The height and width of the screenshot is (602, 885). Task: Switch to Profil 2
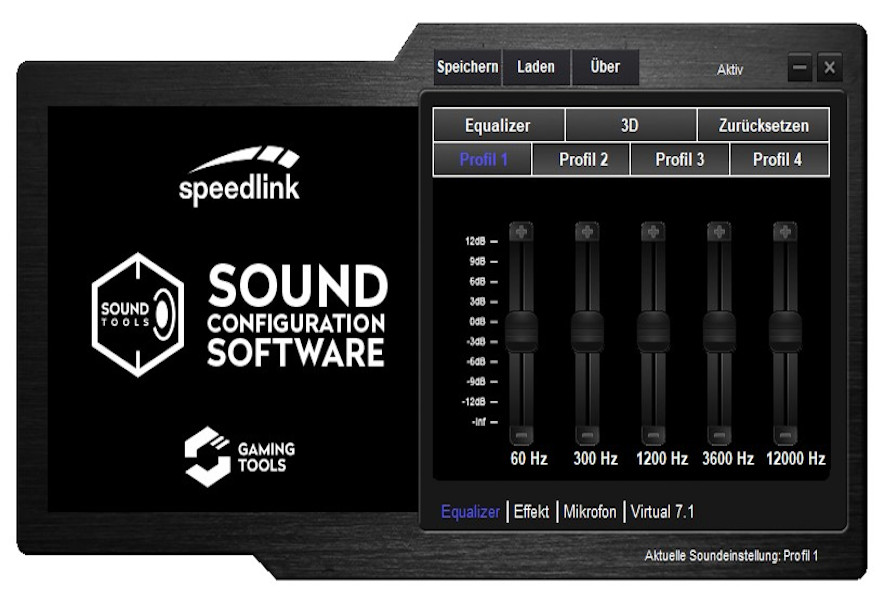[x=582, y=160]
